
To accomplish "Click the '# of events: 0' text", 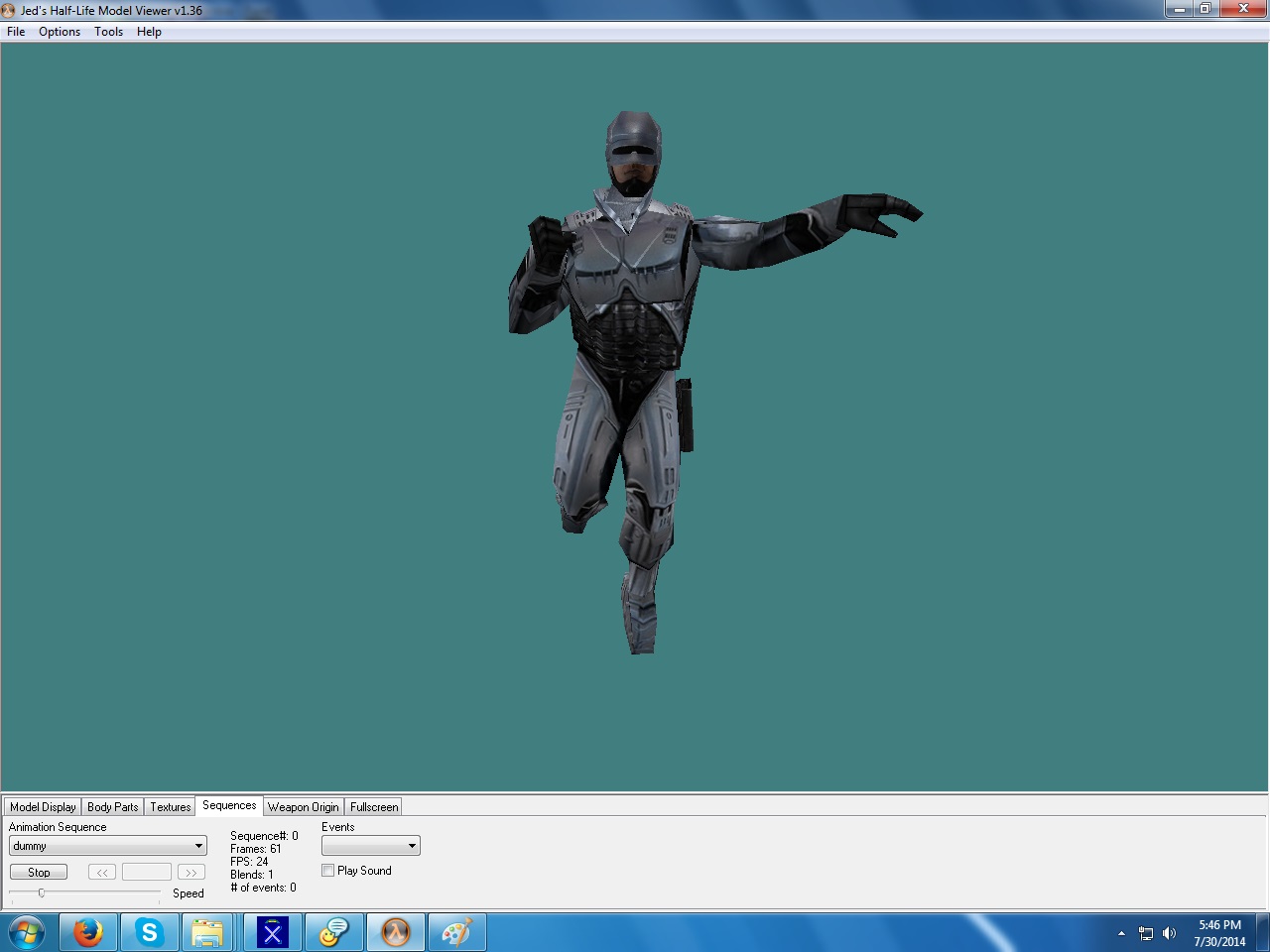I will 263,888.
